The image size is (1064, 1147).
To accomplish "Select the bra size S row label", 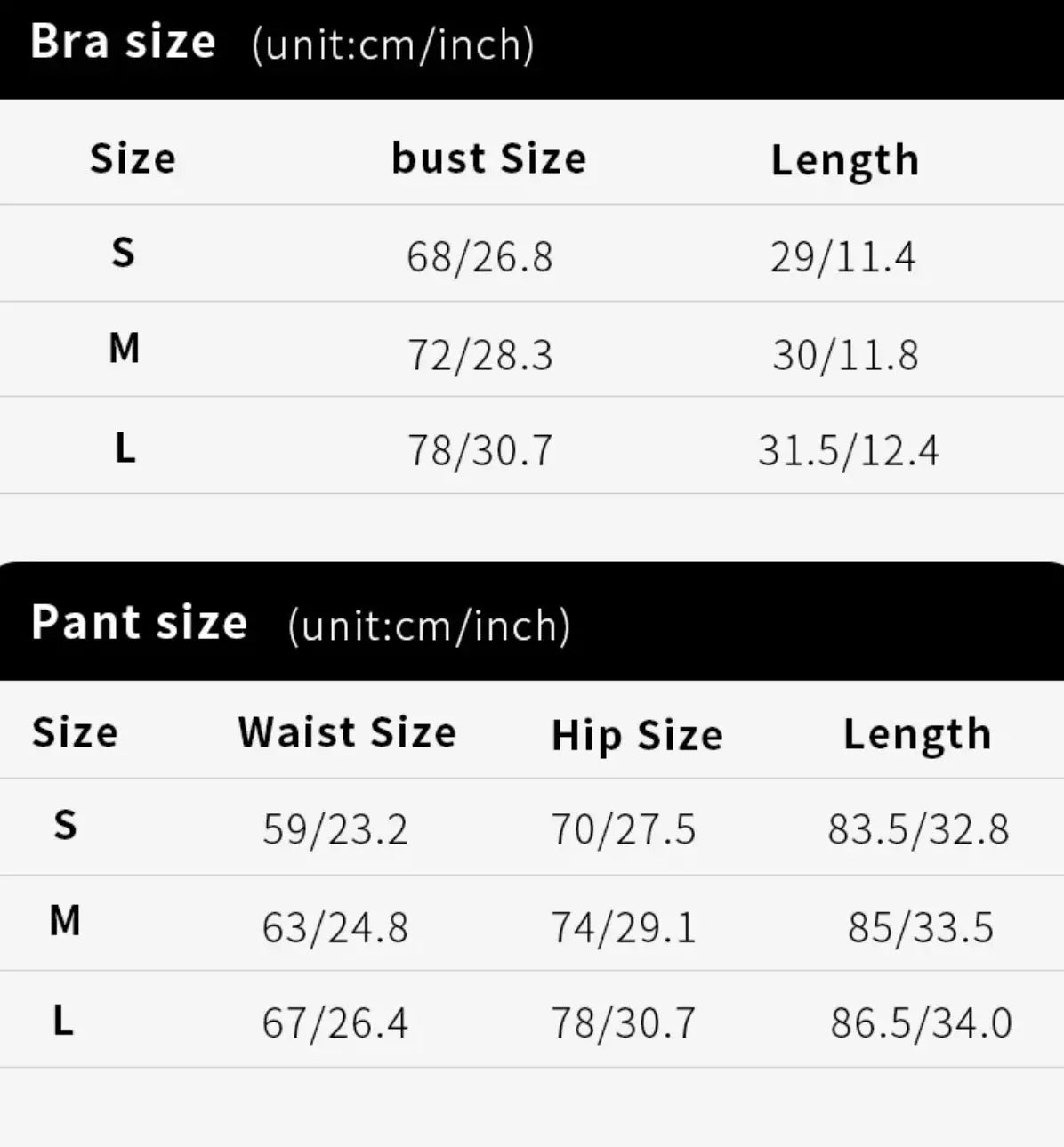I will (x=123, y=253).
